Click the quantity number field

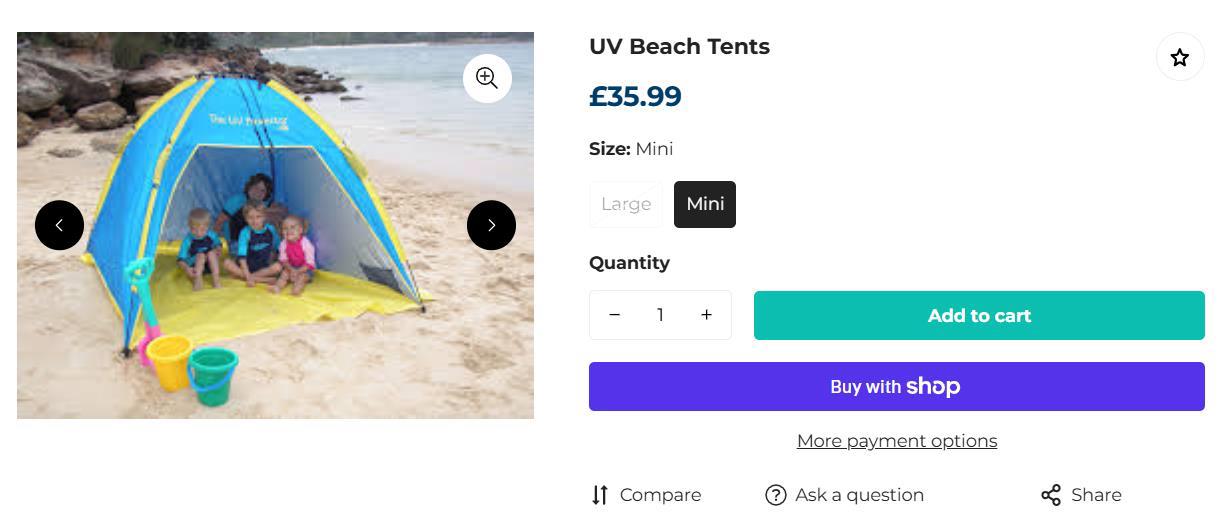660,315
